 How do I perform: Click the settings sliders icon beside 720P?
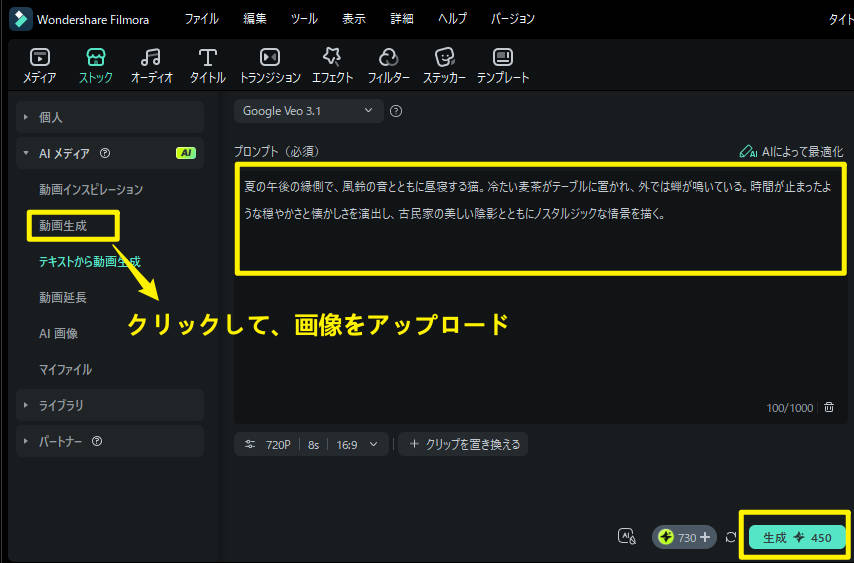click(250, 444)
